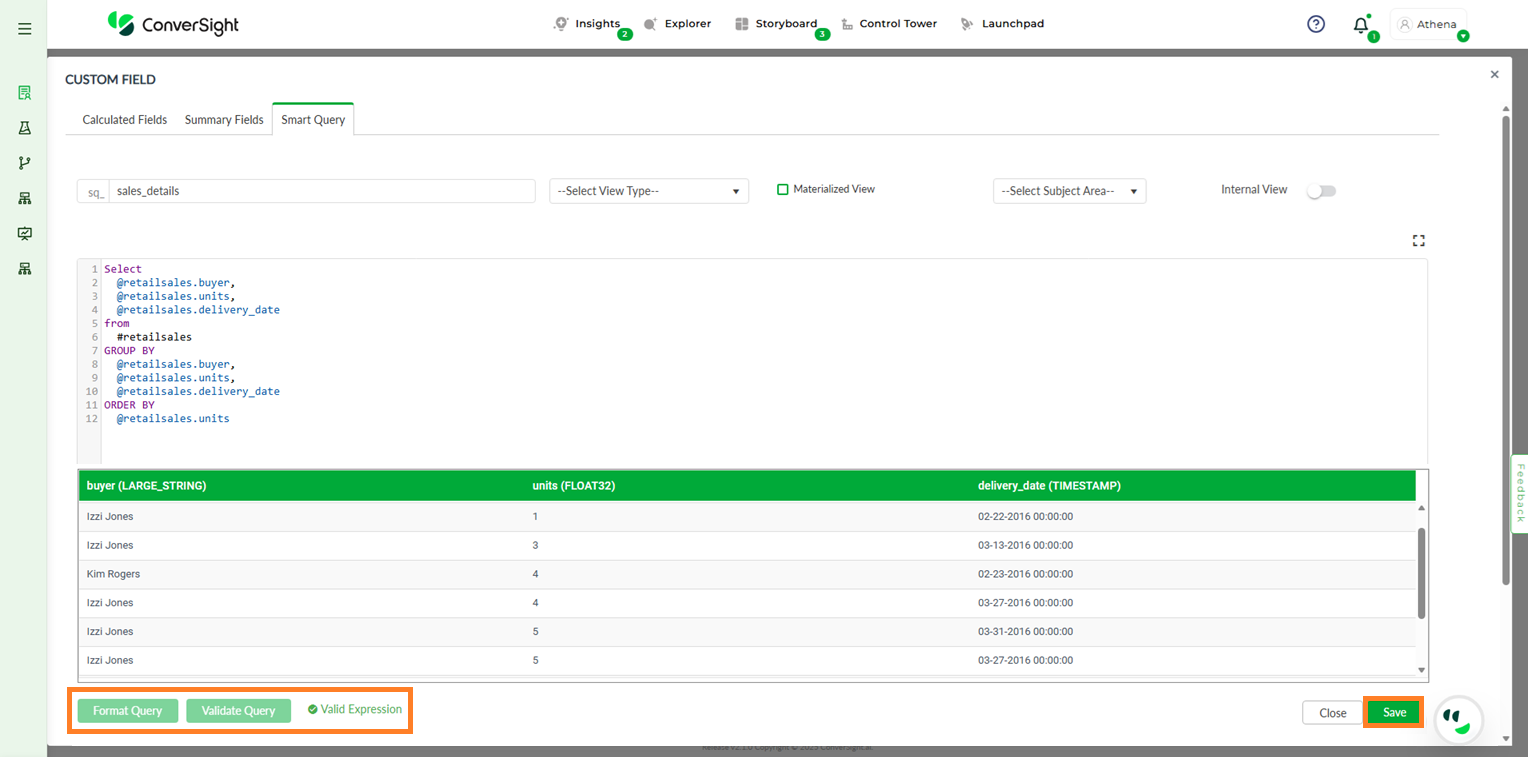Open the round chat assistant widget
1528x757 pixels.
(1459, 718)
